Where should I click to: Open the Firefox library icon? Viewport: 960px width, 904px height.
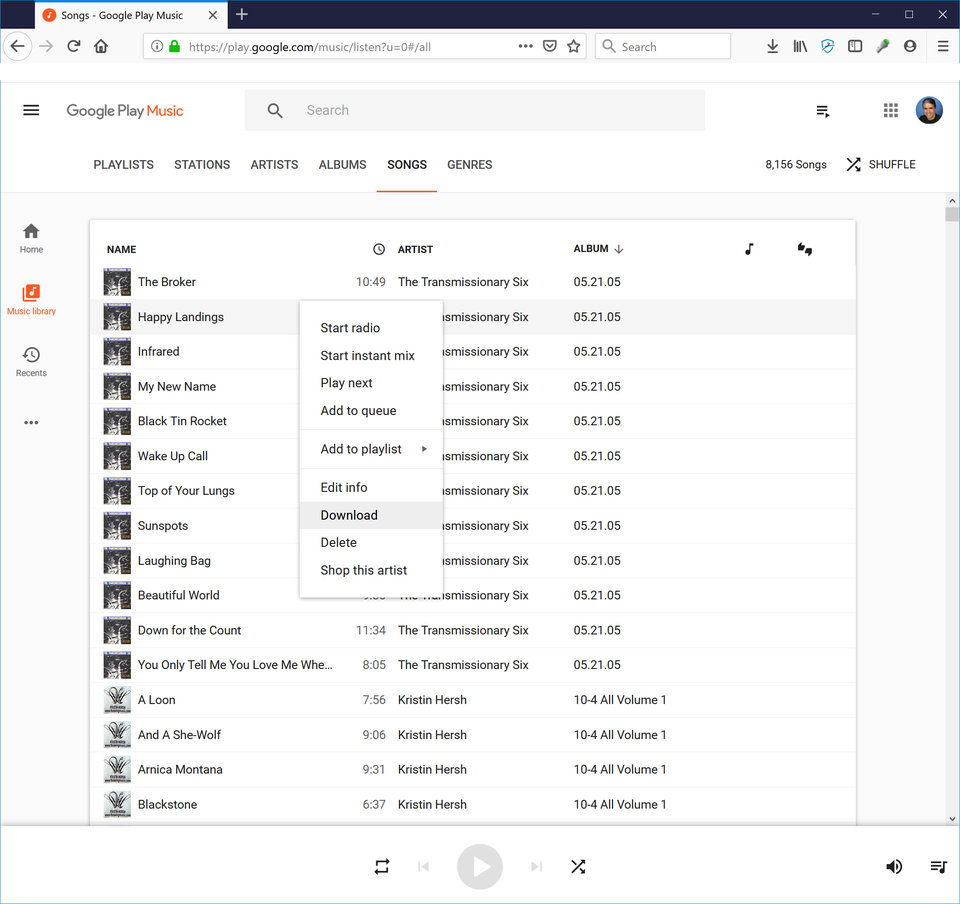(x=800, y=47)
